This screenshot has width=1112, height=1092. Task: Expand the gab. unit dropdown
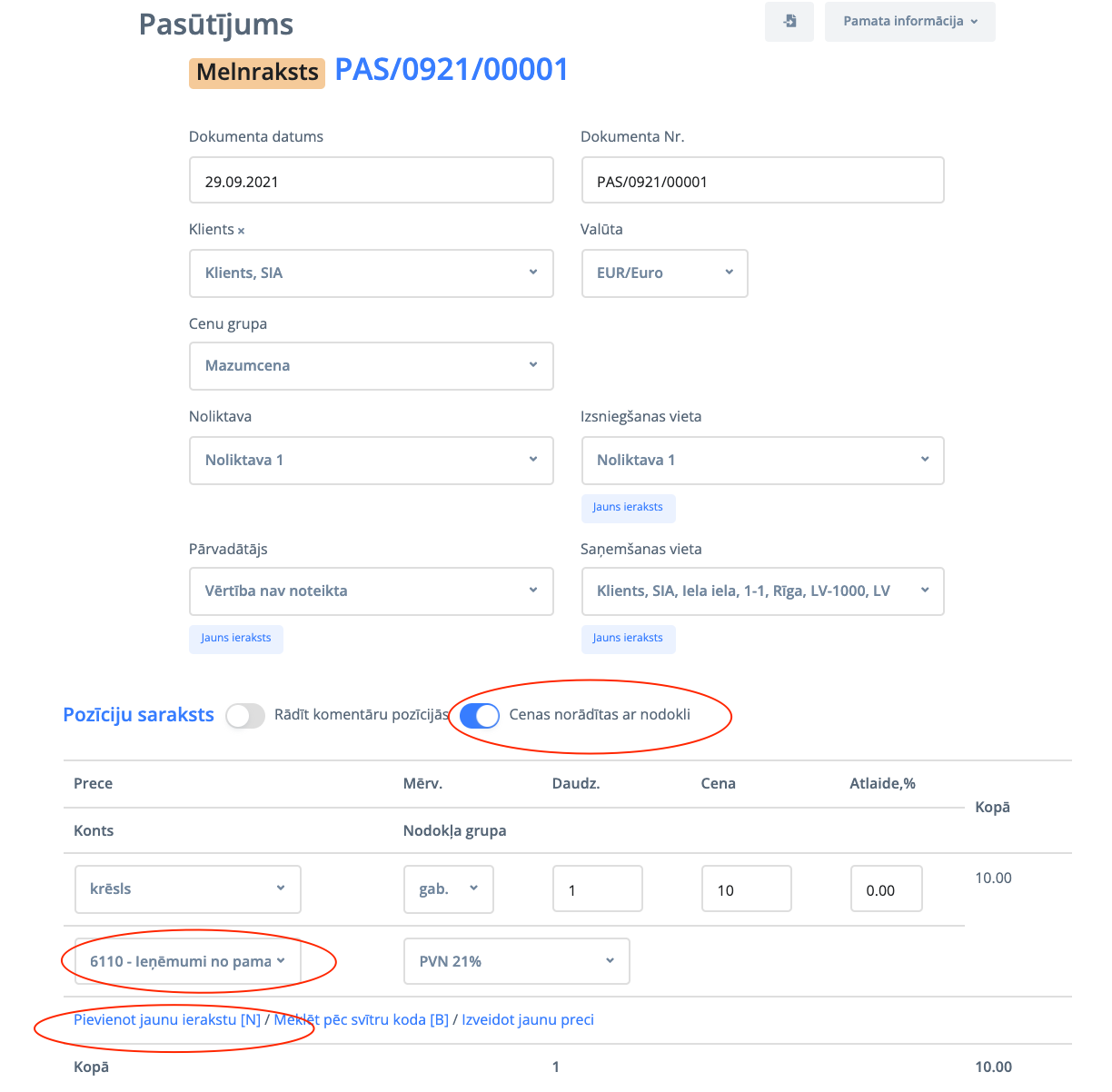point(448,889)
